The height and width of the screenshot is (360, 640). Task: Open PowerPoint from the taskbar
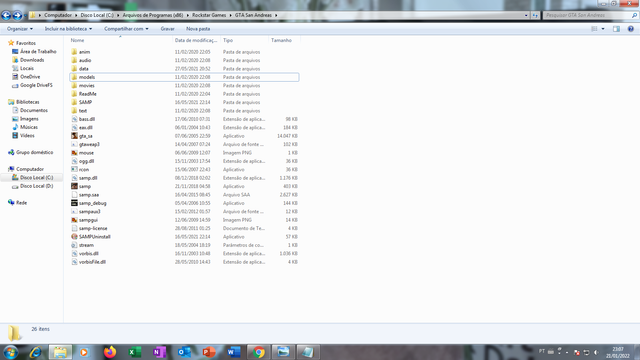(209, 352)
